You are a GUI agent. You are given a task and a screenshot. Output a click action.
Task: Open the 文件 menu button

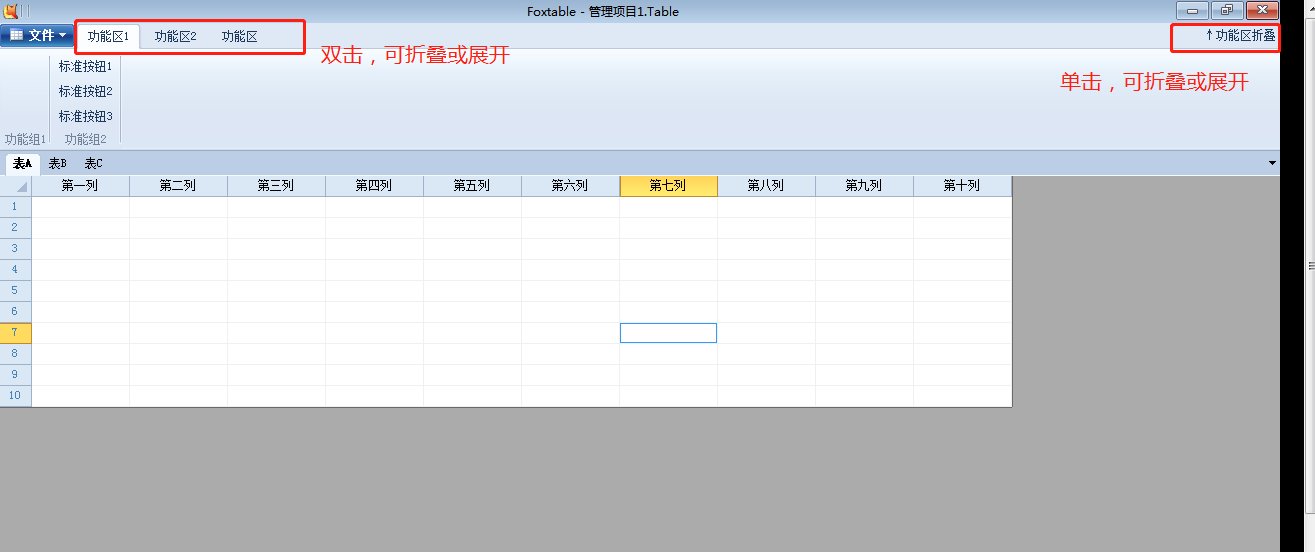point(37,36)
